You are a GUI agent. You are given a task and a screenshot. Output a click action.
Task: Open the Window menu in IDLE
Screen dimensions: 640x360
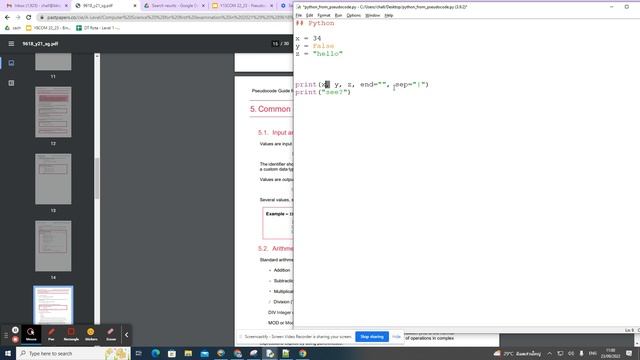372,16
